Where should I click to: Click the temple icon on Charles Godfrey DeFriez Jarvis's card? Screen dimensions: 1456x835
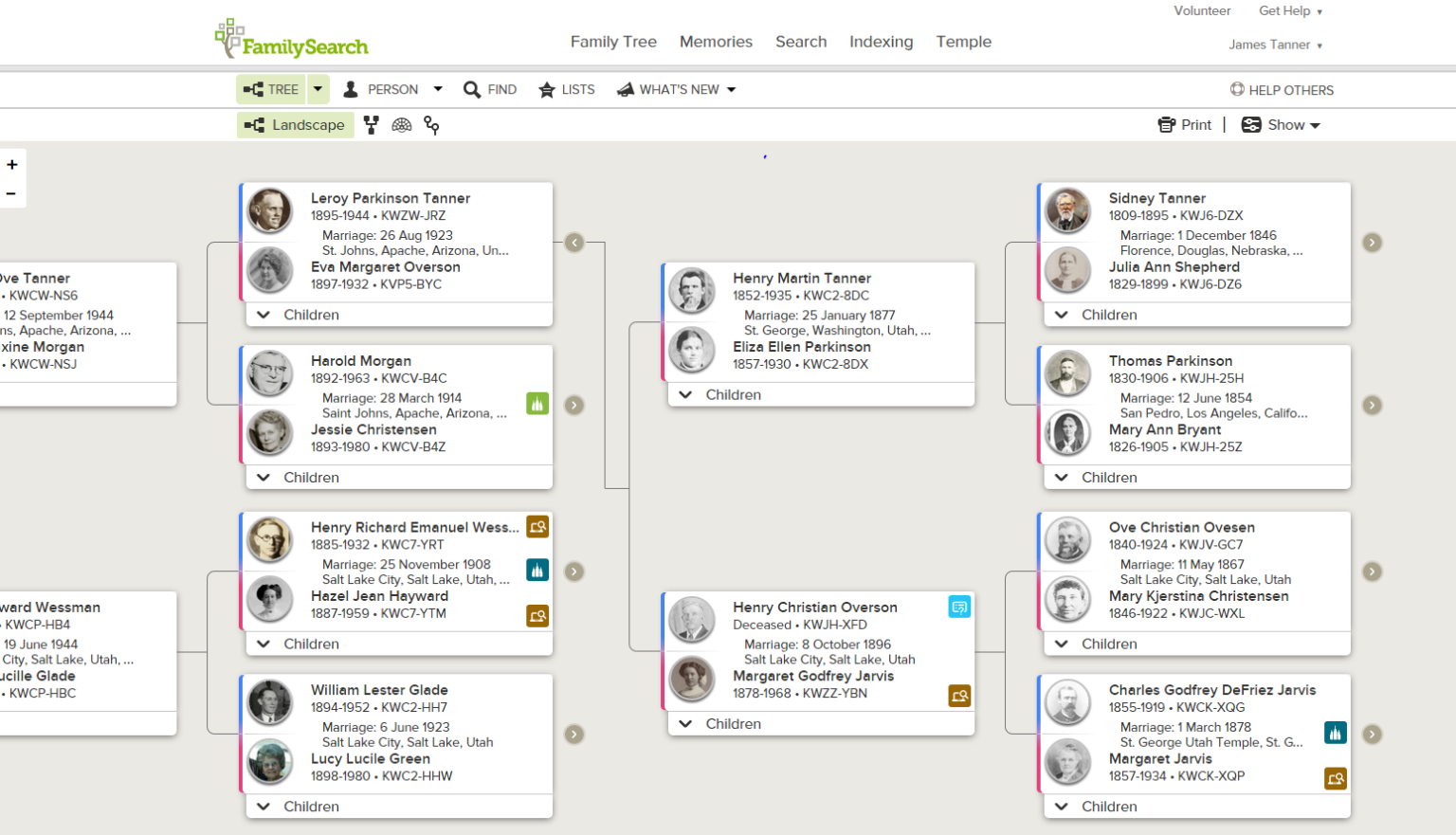coord(1335,733)
